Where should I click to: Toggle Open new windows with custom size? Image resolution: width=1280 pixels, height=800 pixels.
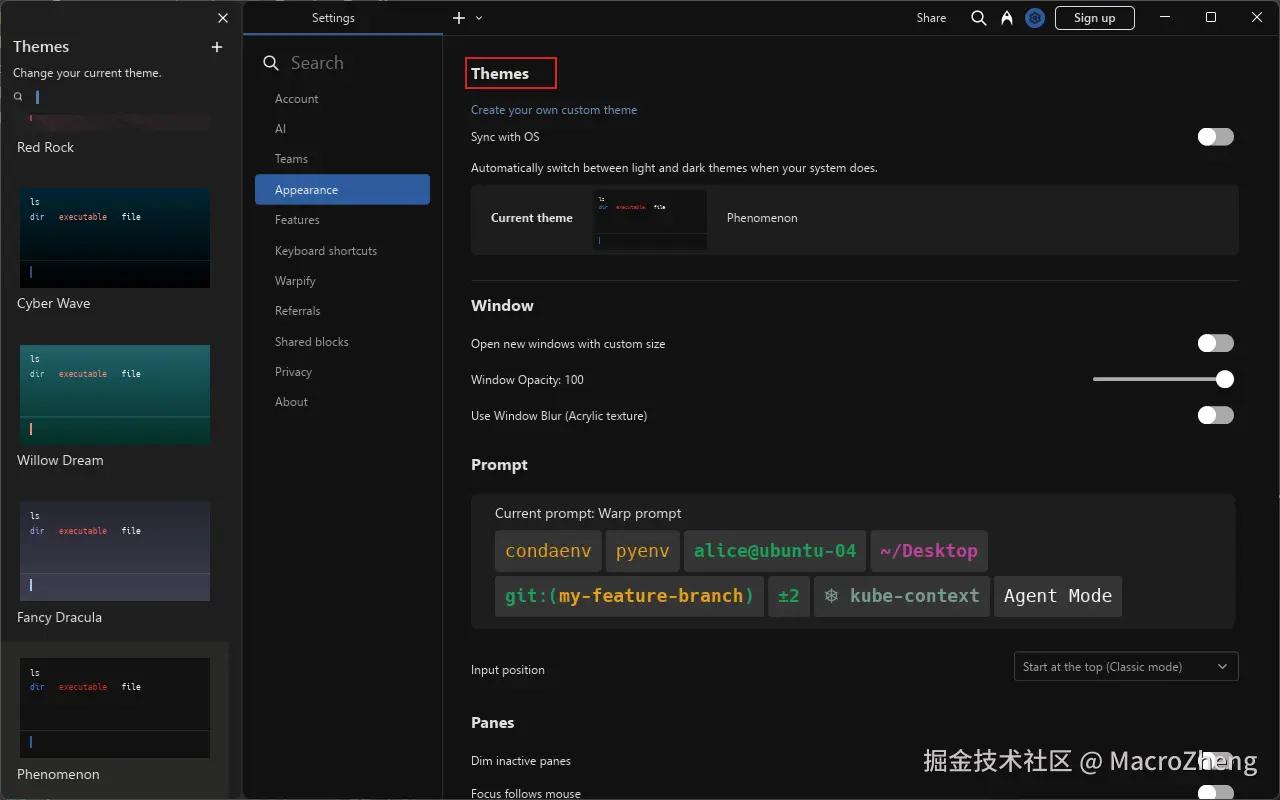click(1216, 344)
